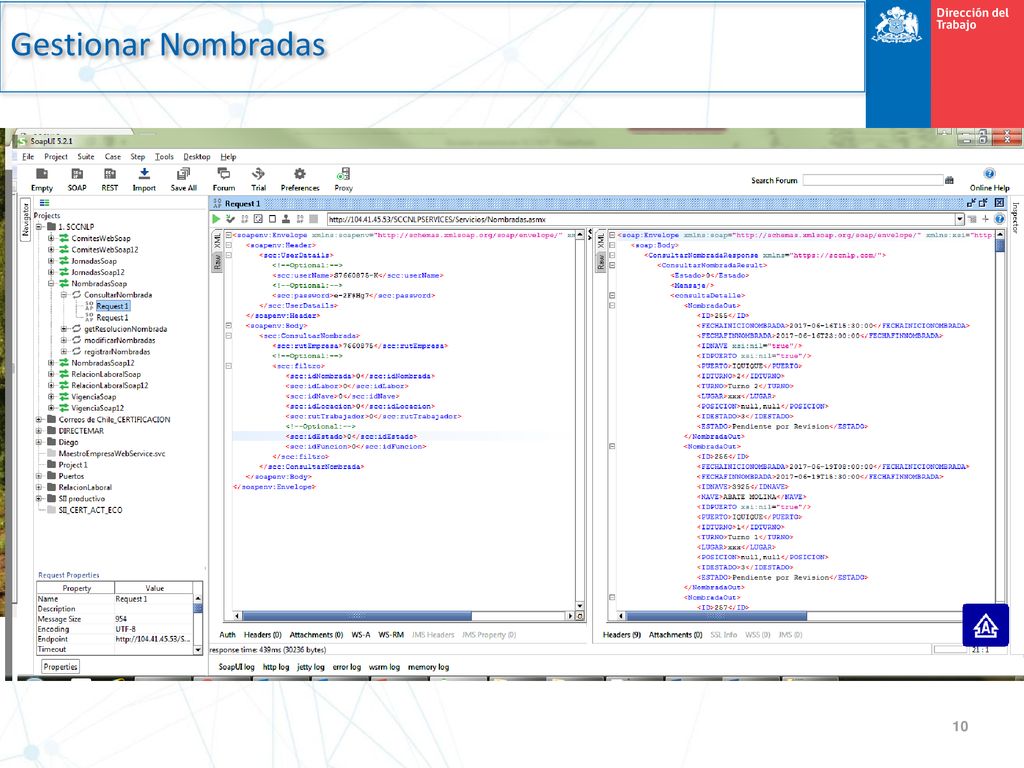Screen dimensions: 1024x768
Task: Collapse the 1. SCCNLP project node
Action: [39, 227]
